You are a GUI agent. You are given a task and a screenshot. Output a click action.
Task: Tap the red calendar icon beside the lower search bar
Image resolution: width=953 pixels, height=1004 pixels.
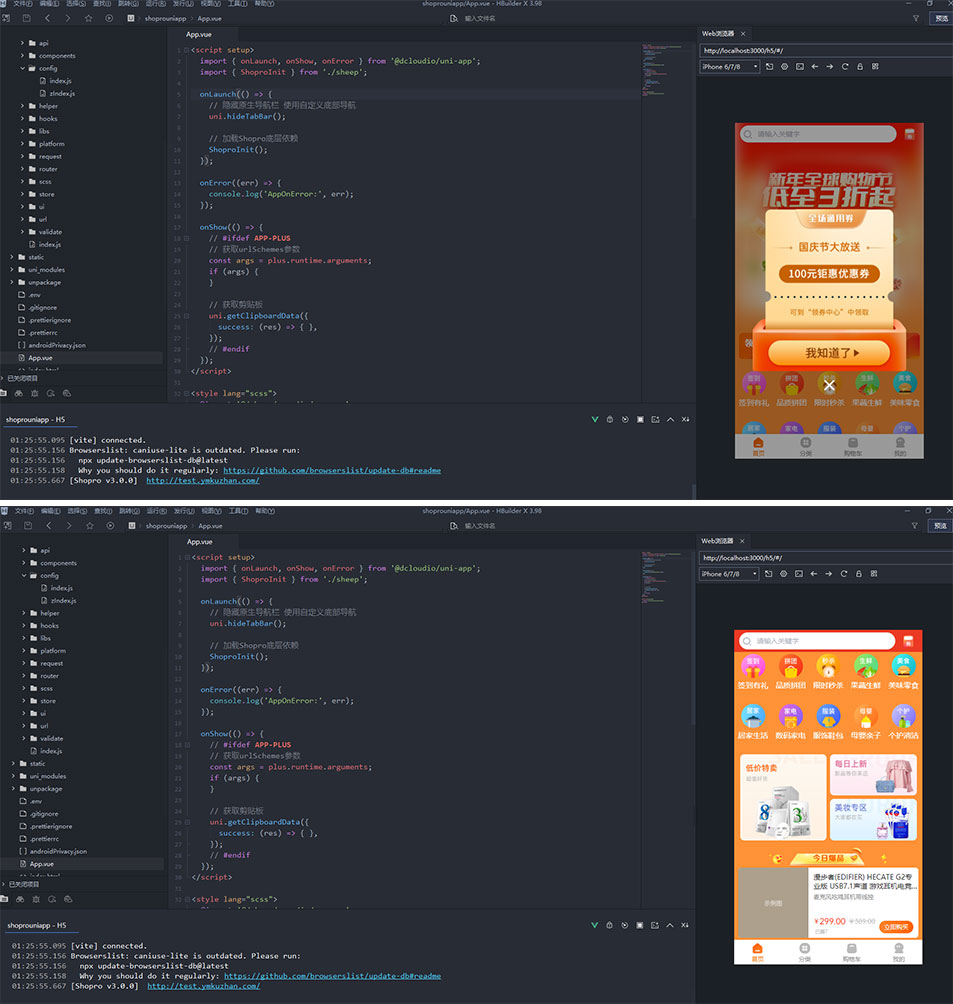pyautogui.click(x=910, y=641)
